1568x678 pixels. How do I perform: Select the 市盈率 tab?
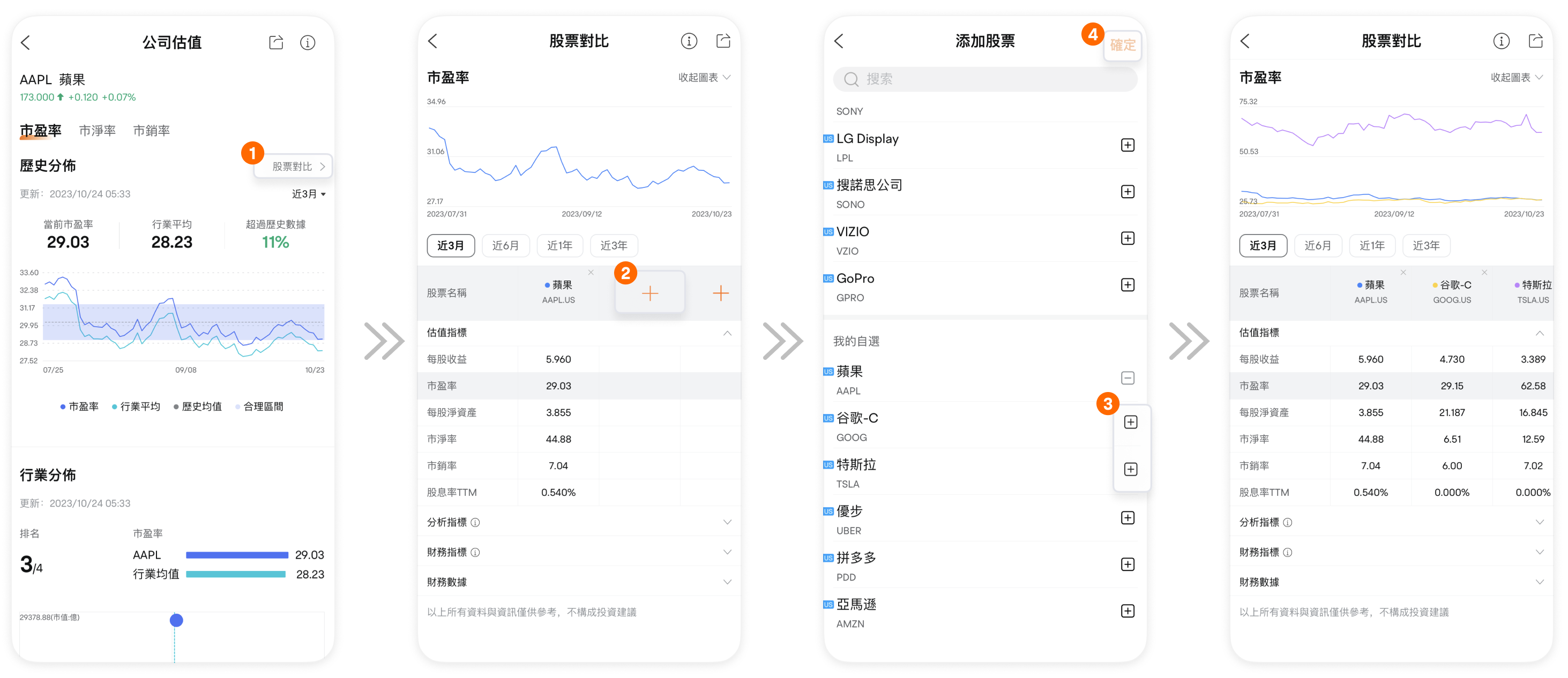[x=40, y=131]
